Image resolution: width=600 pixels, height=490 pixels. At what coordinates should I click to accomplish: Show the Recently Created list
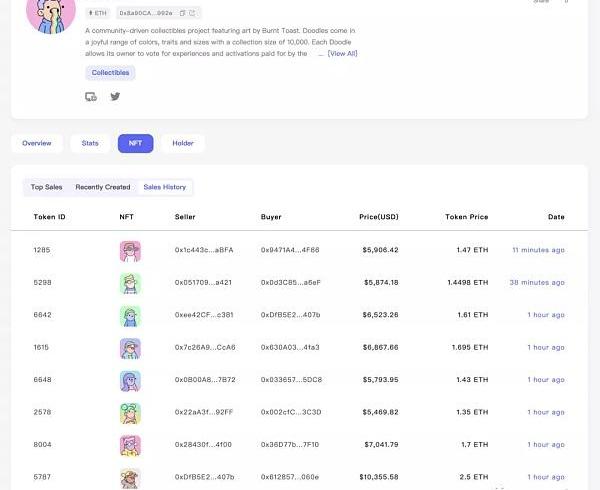[103, 187]
